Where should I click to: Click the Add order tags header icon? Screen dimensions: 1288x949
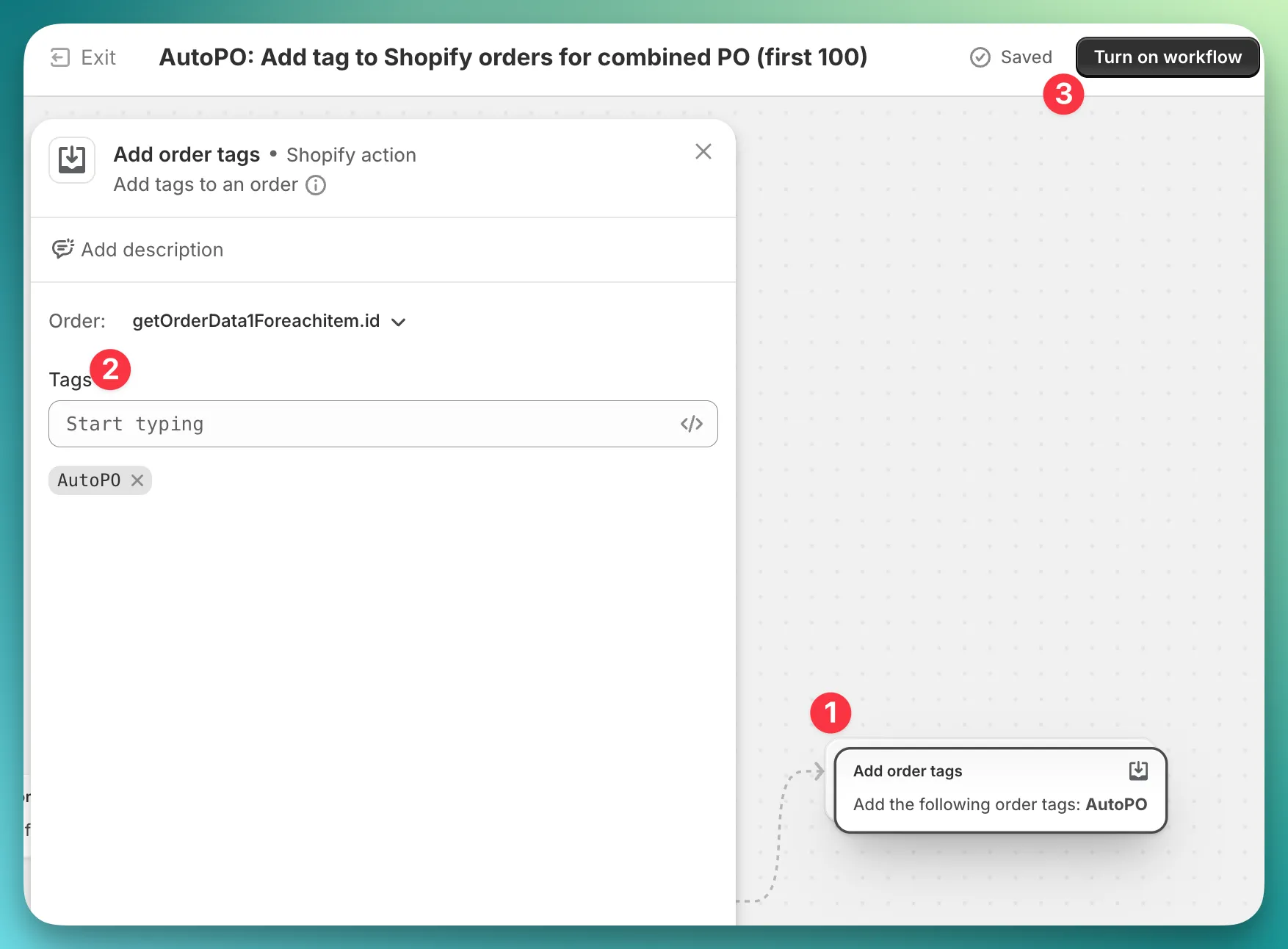click(72, 159)
